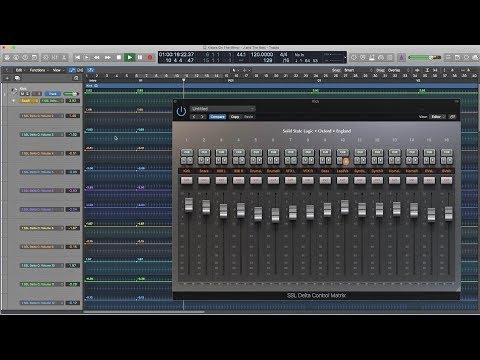Viewport: 480px width, 360px height.
Task: Toggle the Catch Playhead button
Action: tap(90, 70)
